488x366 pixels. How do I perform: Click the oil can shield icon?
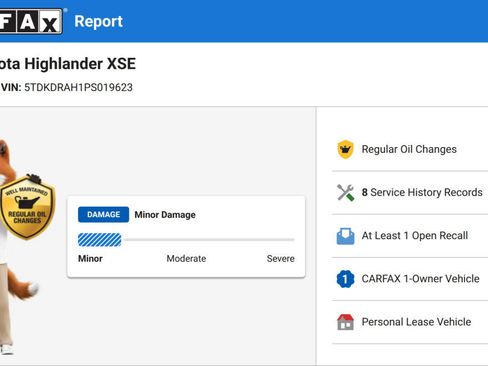(x=345, y=149)
